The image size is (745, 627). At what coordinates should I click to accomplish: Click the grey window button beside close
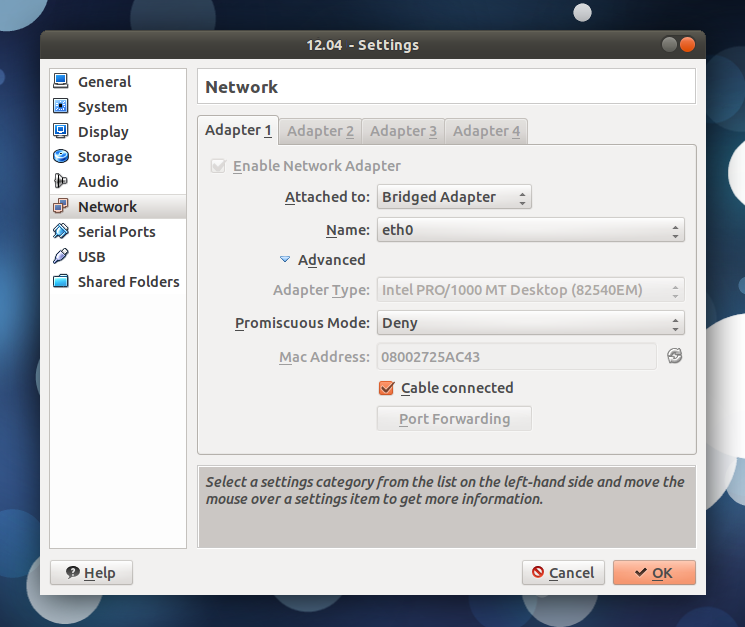click(669, 45)
